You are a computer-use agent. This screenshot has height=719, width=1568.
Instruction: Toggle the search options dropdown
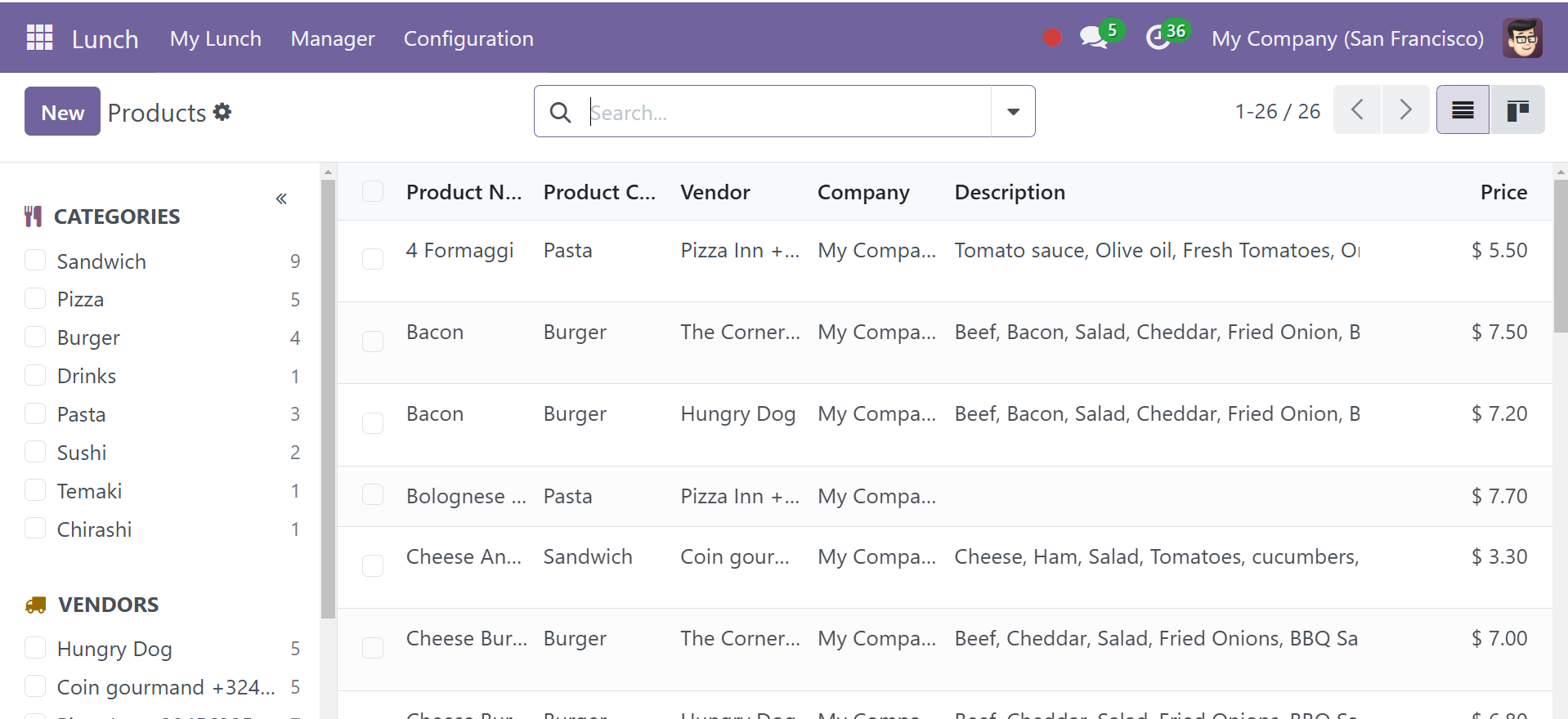point(1013,111)
